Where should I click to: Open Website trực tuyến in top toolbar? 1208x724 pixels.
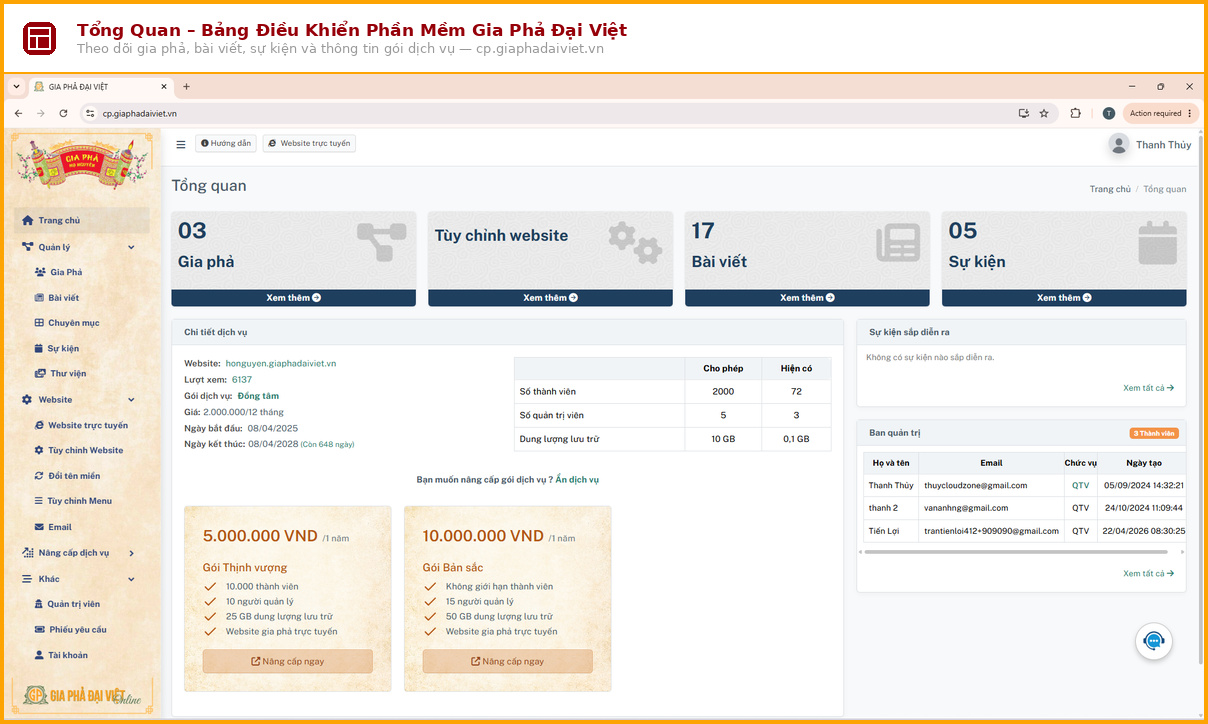[310, 144]
